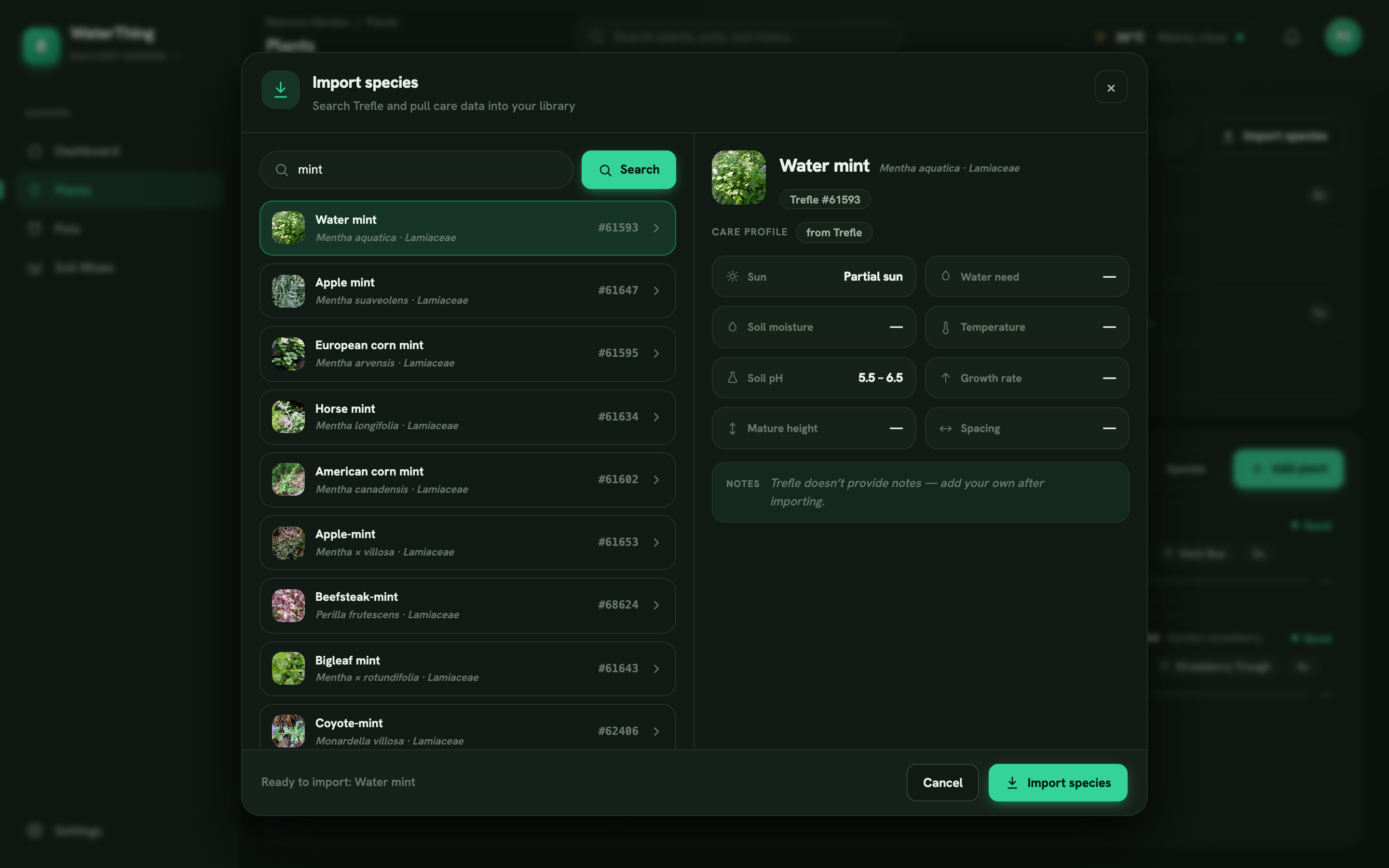
Task: Open the Bigleaf mint row chevron
Action: [x=656, y=668]
